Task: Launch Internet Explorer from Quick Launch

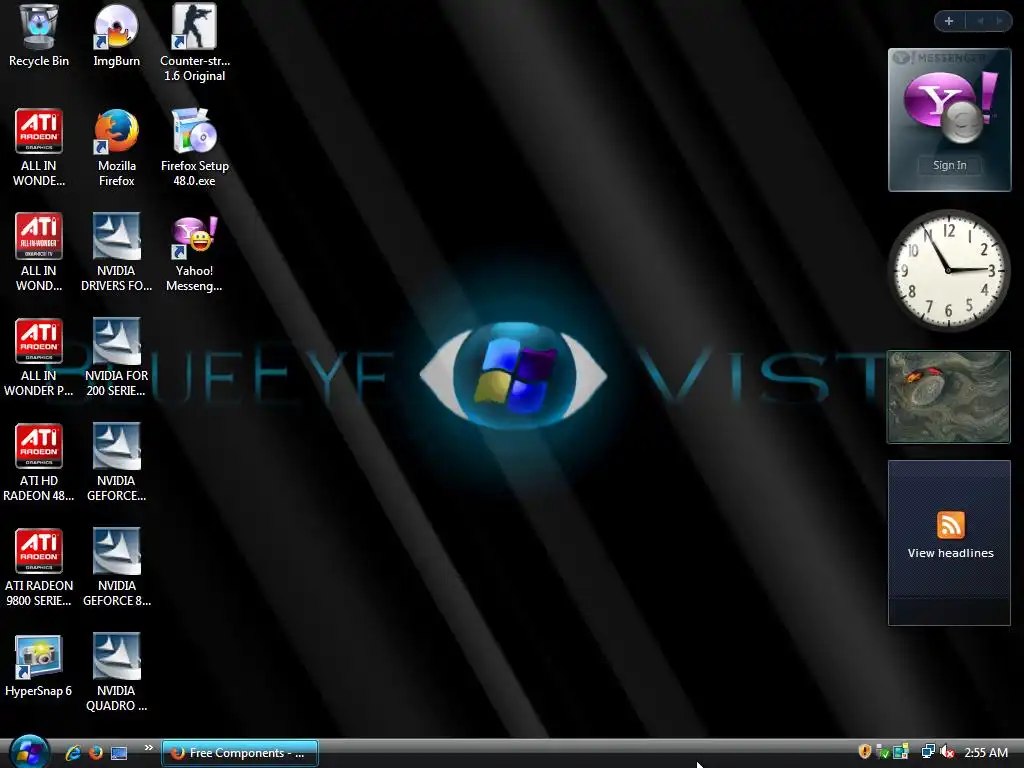Action: click(x=73, y=752)
